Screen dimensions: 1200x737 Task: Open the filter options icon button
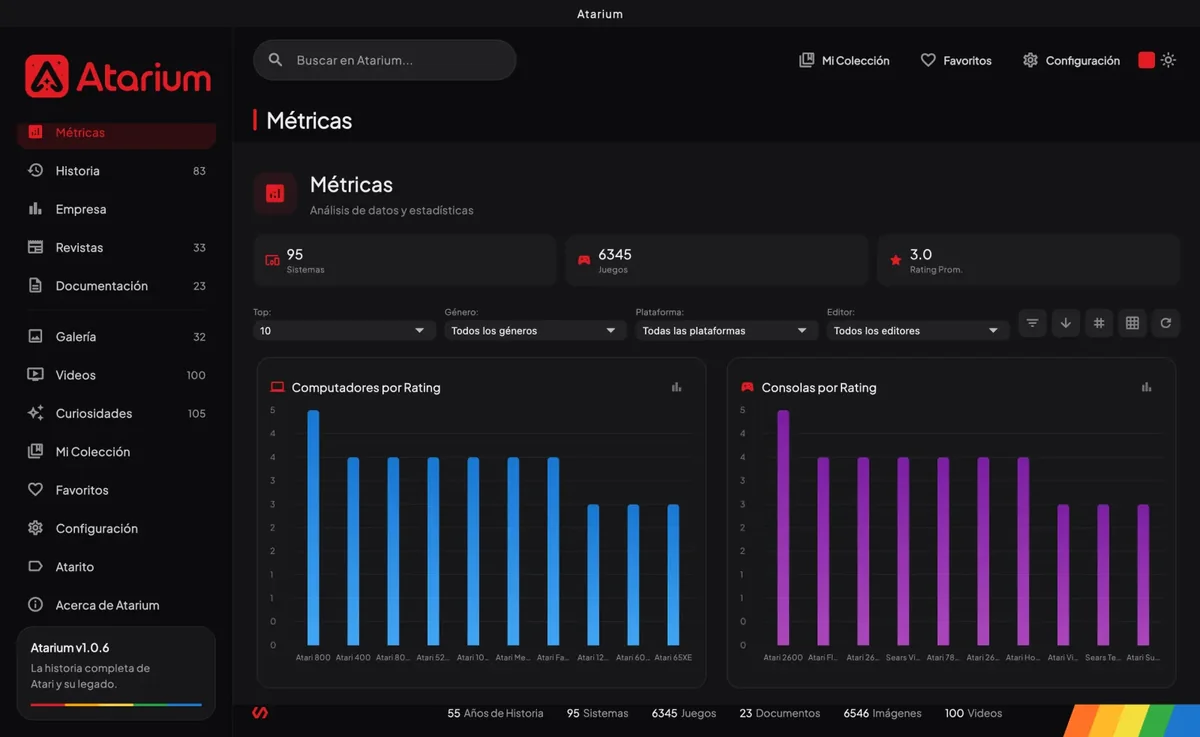coord(1033,323)
